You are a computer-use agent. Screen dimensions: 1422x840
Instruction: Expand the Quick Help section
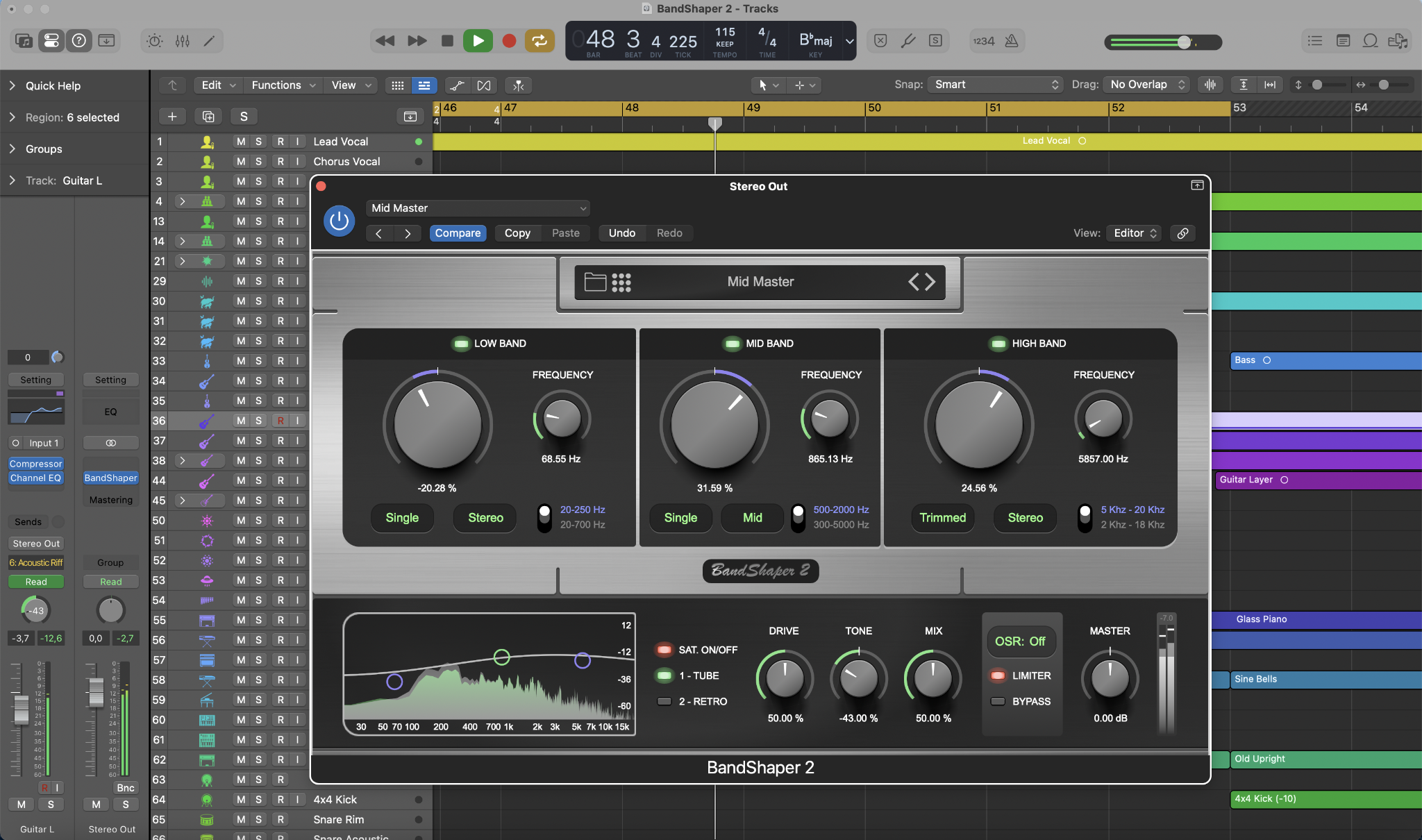(x=12, y=85)
